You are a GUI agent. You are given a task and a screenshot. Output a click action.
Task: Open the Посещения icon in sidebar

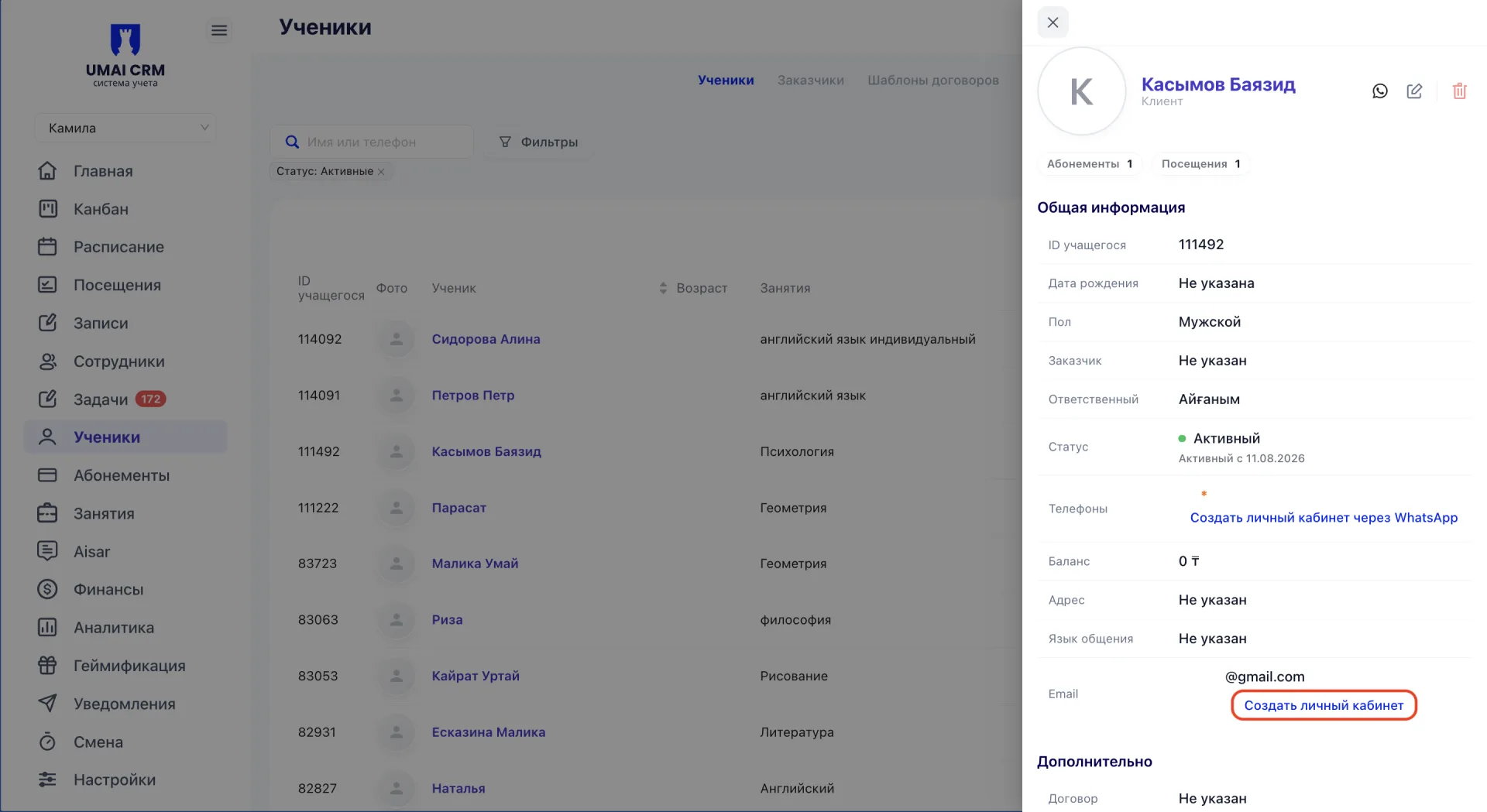point(47,285)
